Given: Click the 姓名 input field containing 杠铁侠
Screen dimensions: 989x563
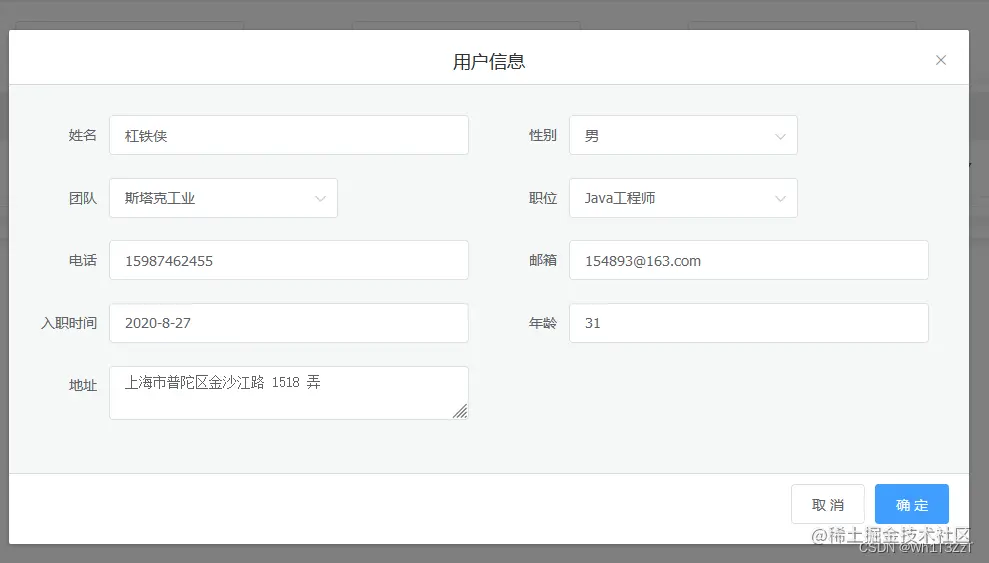Looking at the screenshot, I should pos(289,135).
